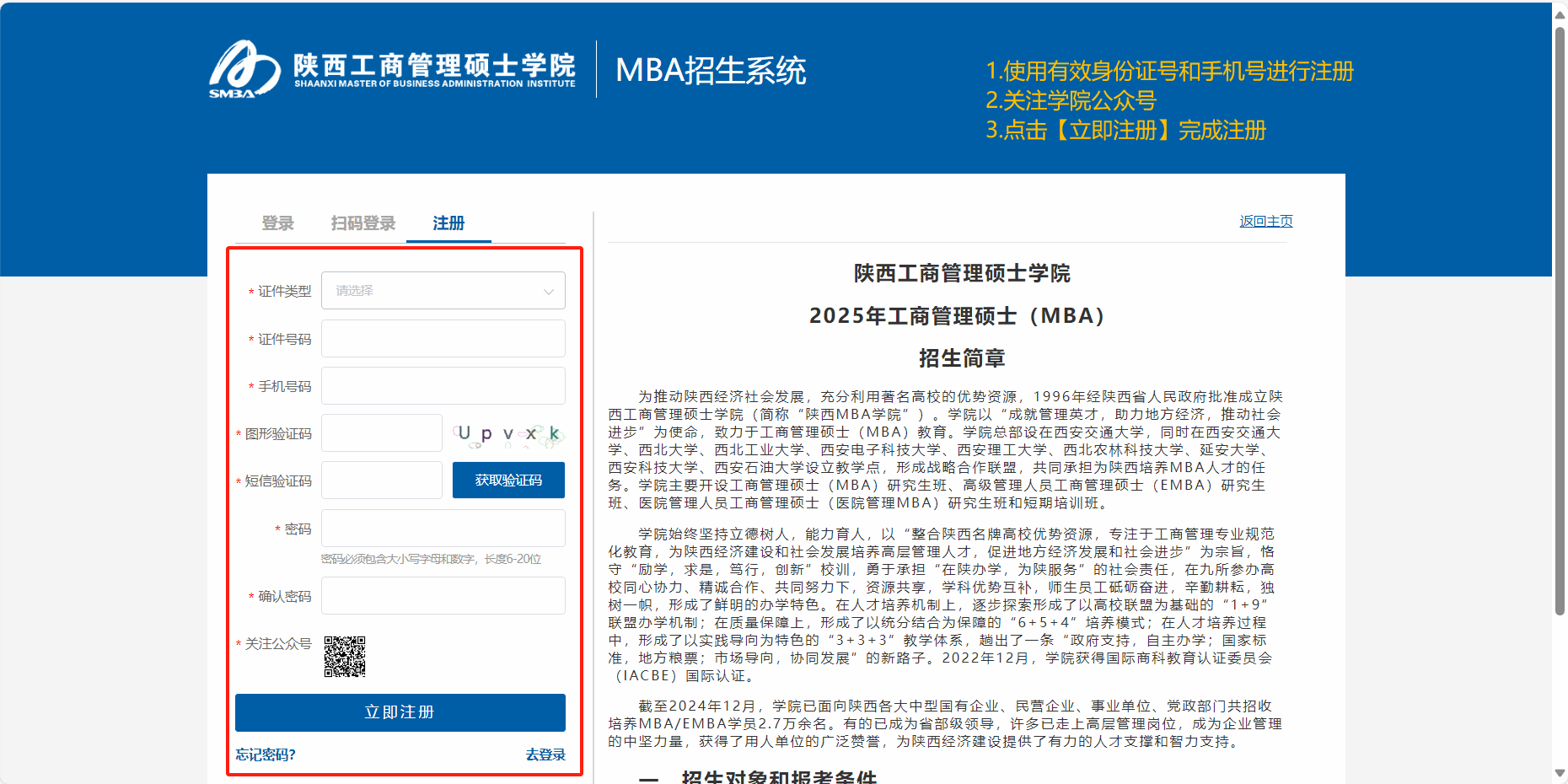Viewport: 1568px width, 784px height.
Task: Click the 密码 input field
Action: 443,529
